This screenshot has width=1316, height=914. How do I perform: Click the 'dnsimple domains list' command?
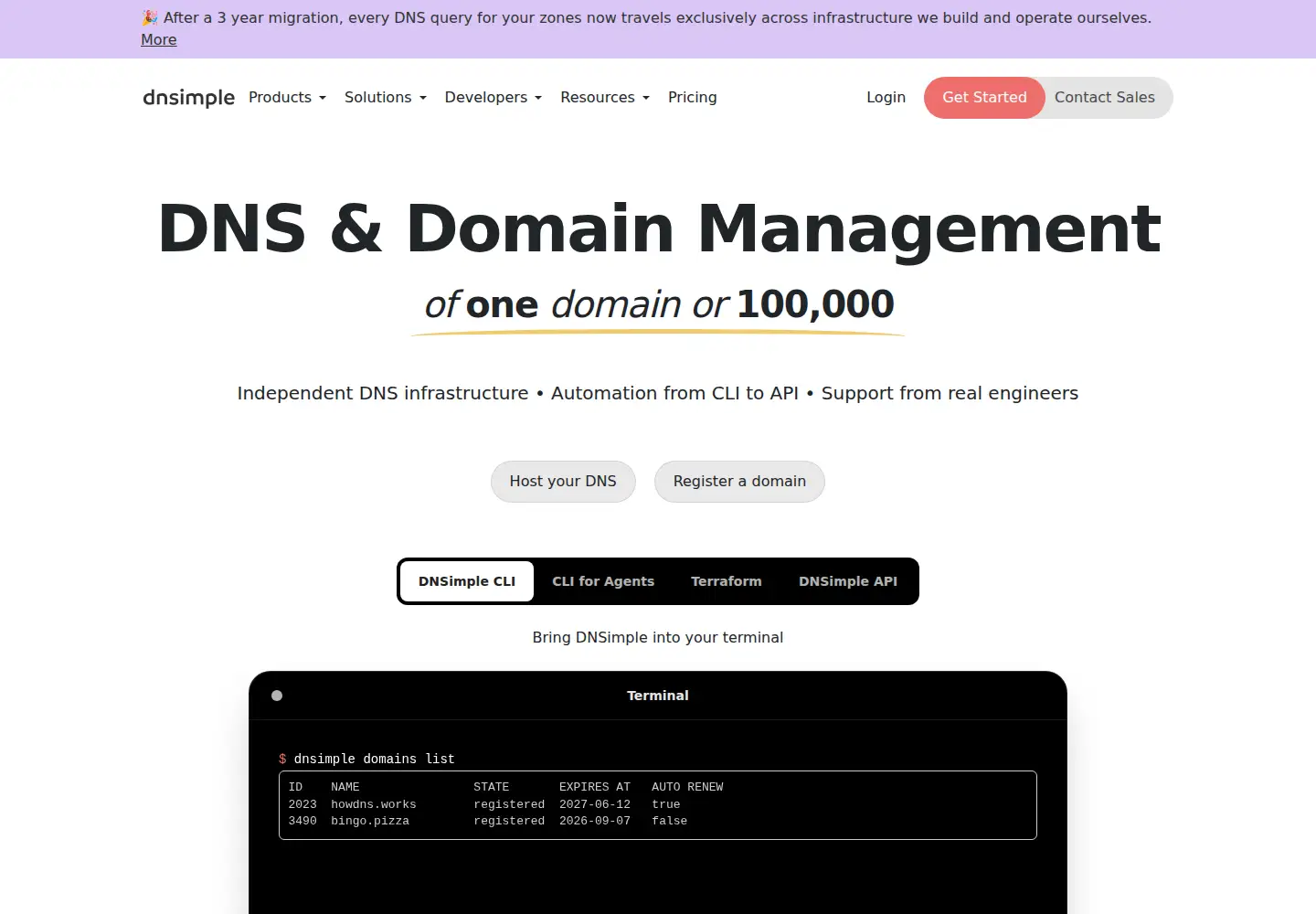click(x=374, y=759)
